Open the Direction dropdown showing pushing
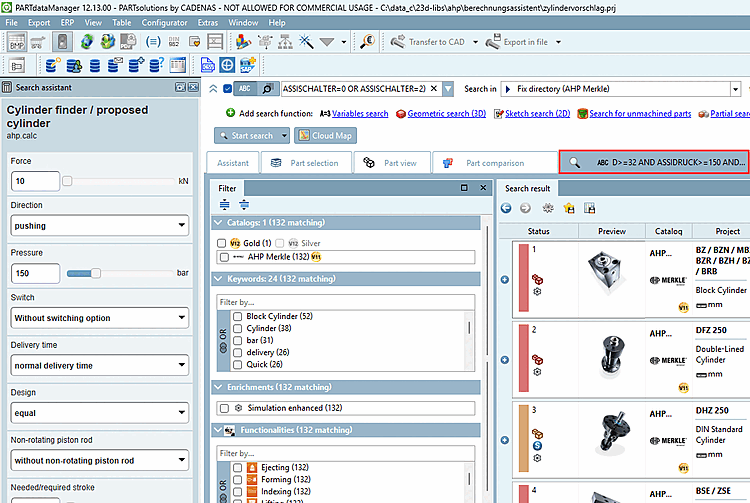 pyautogui.click(x=99, y=226)
